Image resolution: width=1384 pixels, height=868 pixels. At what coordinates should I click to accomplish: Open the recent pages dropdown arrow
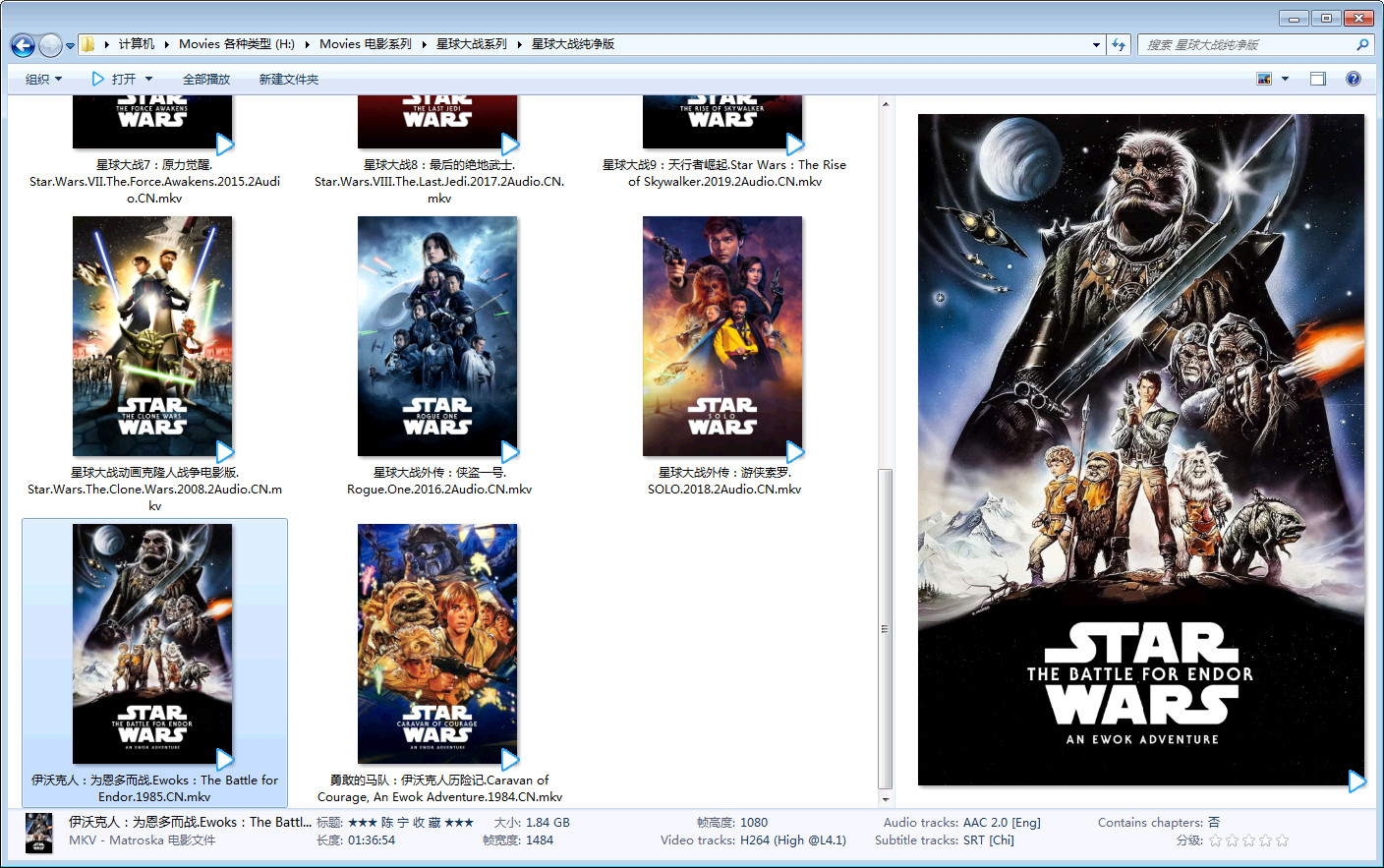pos(70,45)
